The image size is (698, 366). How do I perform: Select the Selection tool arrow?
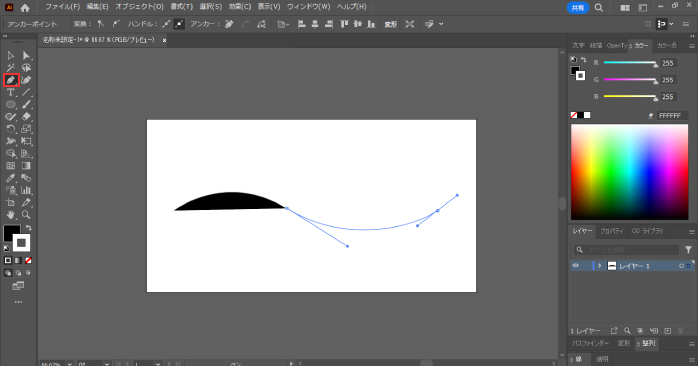click(x=11, y=56)
